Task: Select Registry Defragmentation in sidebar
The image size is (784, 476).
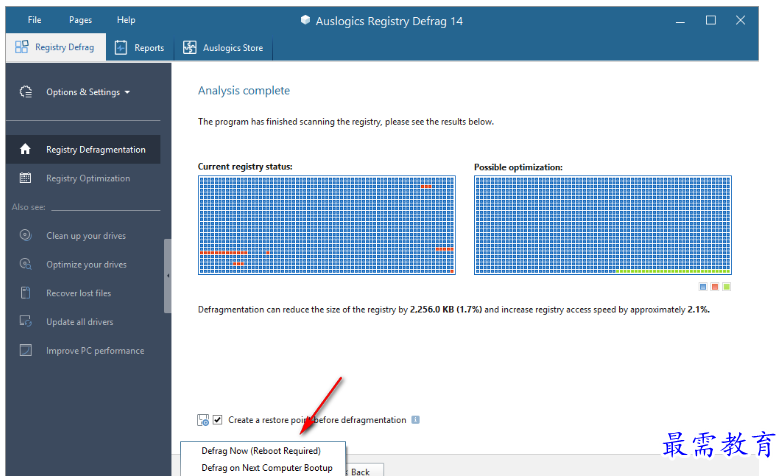Action: coord(83,150)
